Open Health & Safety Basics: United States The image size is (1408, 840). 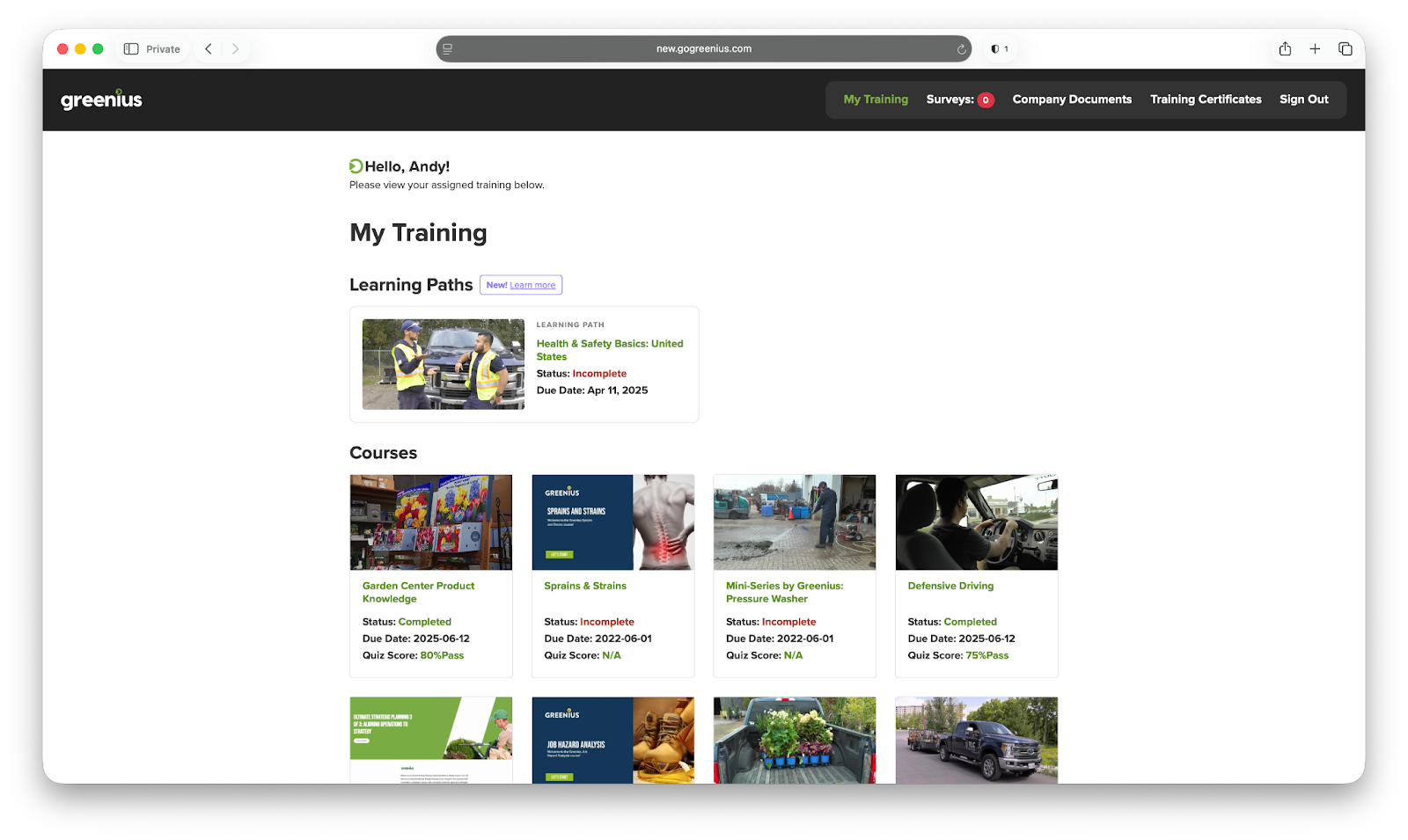610,350
